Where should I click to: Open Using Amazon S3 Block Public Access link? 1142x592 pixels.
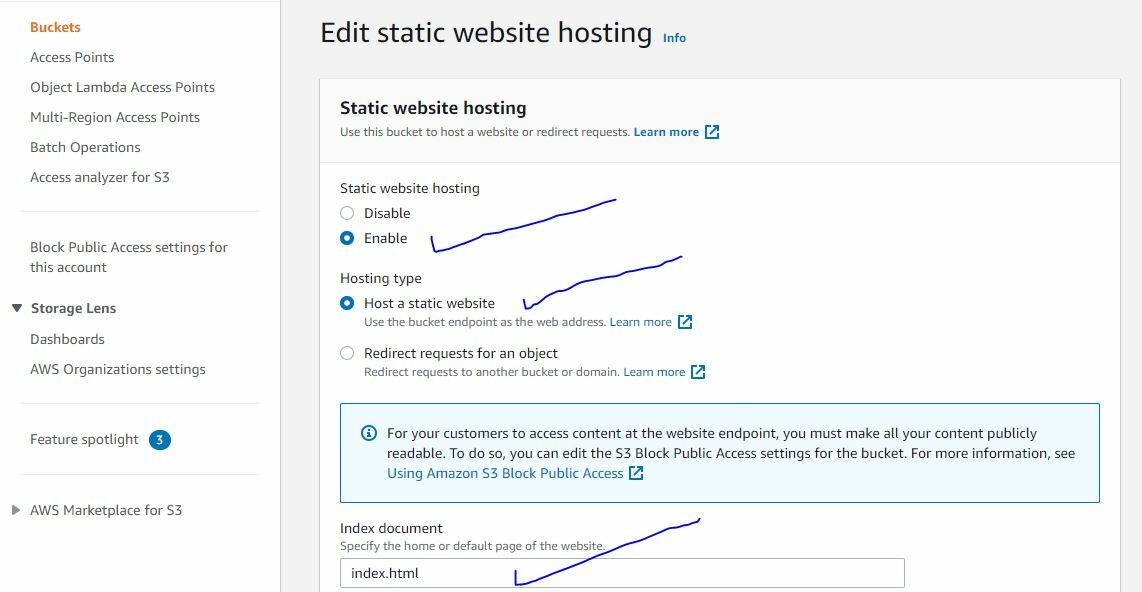coord(505,473)
